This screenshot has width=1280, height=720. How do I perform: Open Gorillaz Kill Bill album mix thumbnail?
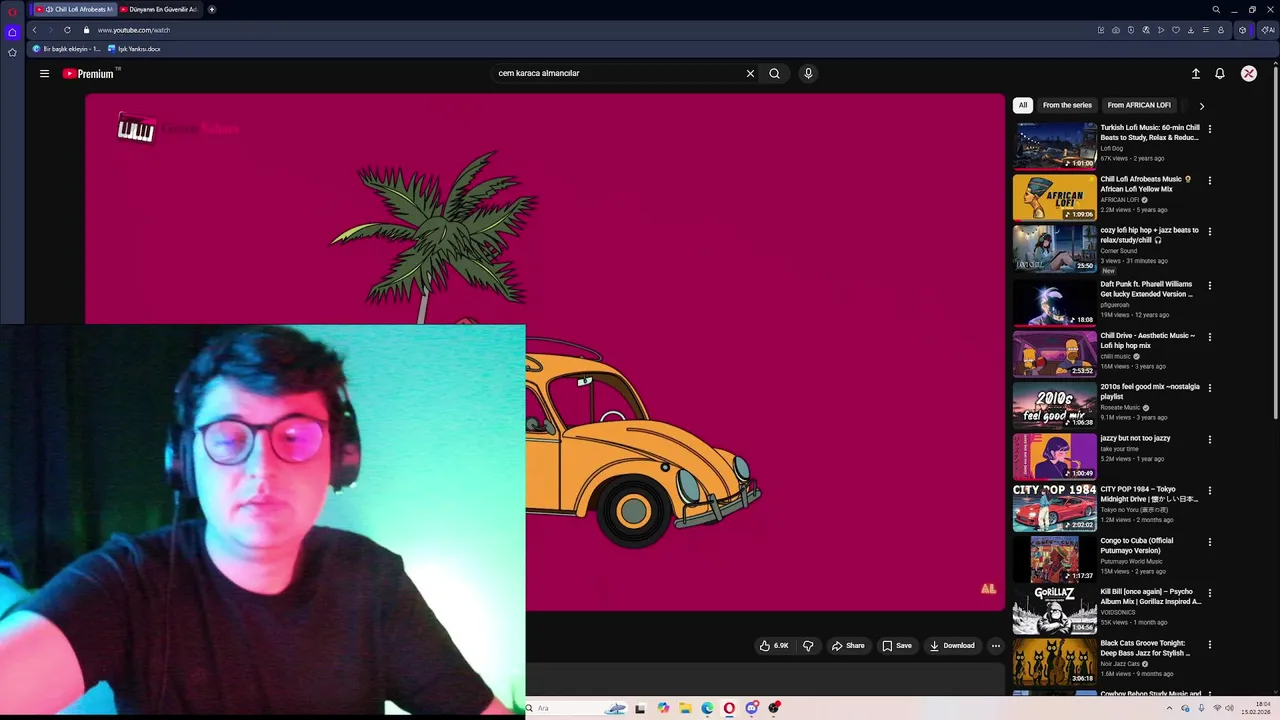1054,609
